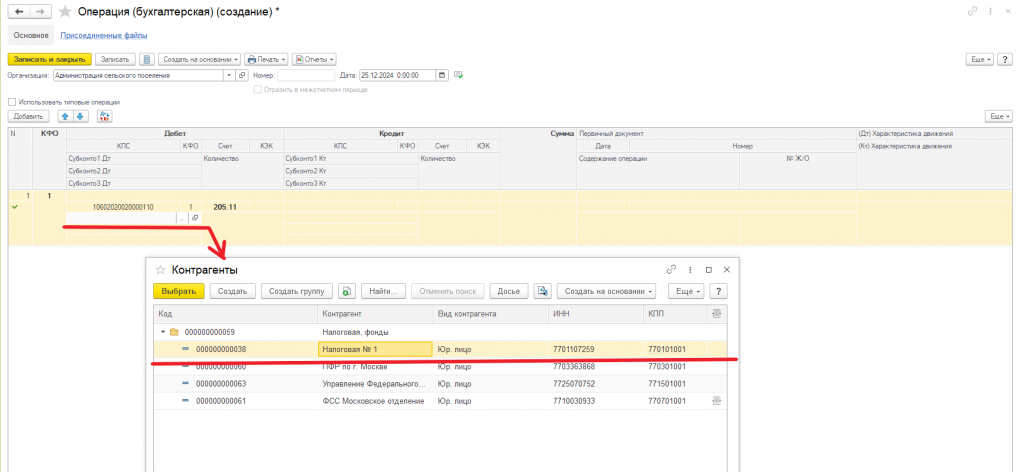The height and width of the screenshot is (472, 1024).
Task: Open the Отчеты dropdown
Action: 314,59
